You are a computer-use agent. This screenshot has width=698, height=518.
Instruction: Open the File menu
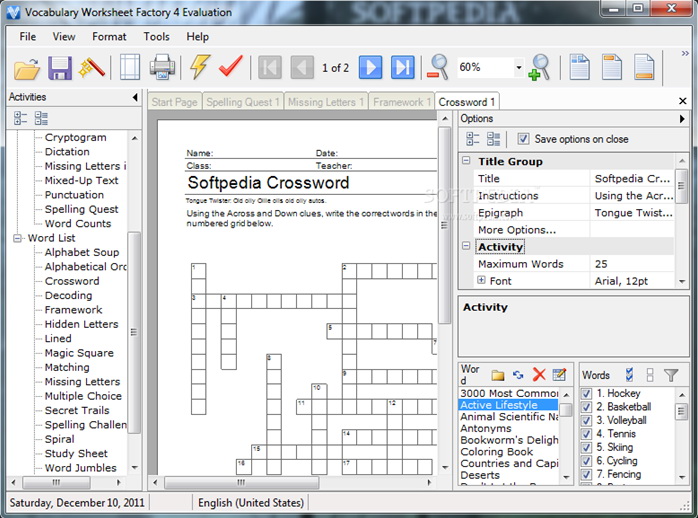tap(28, 36)
